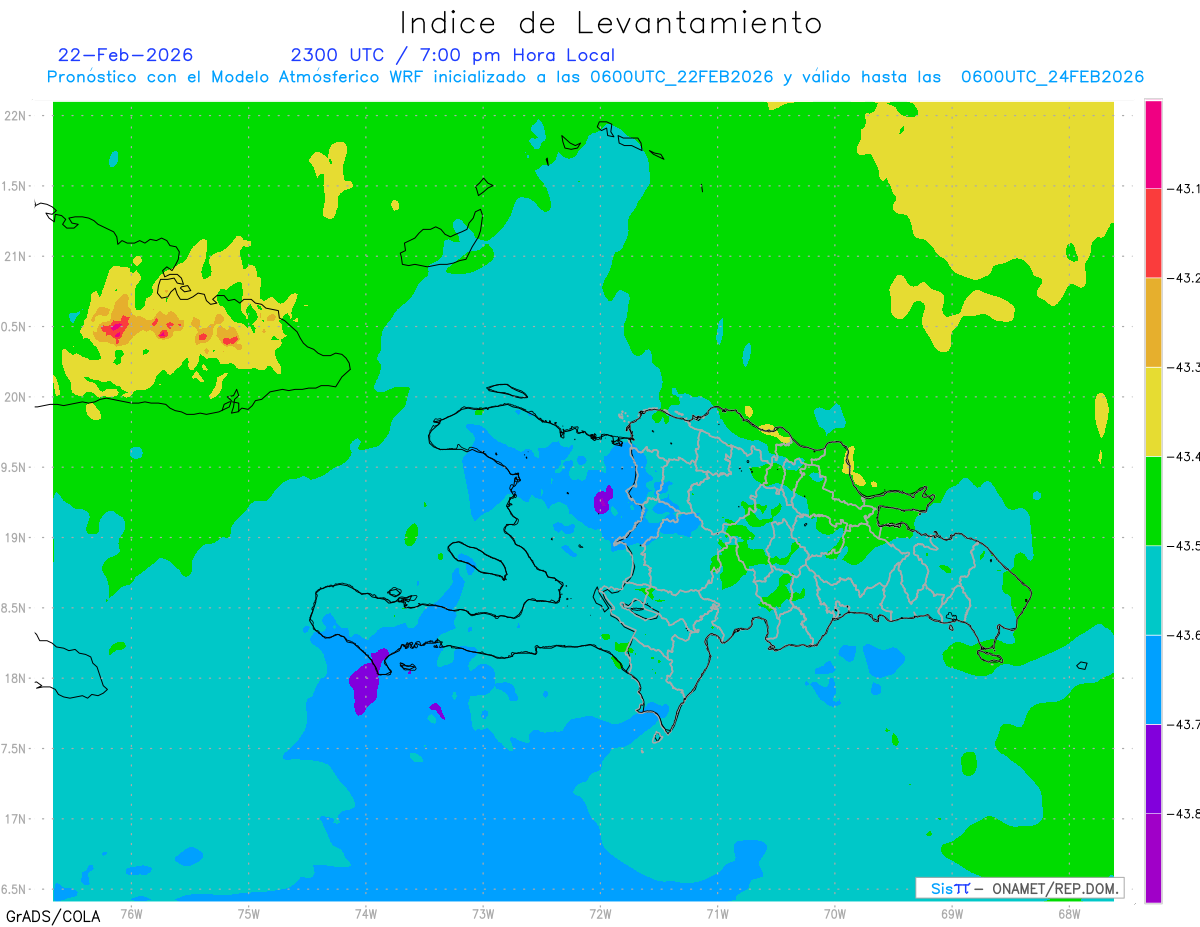This screenshot has height=927, width=1200.
Task: Click the 69W longitude axis label
Action: click(x=952, y=912)
